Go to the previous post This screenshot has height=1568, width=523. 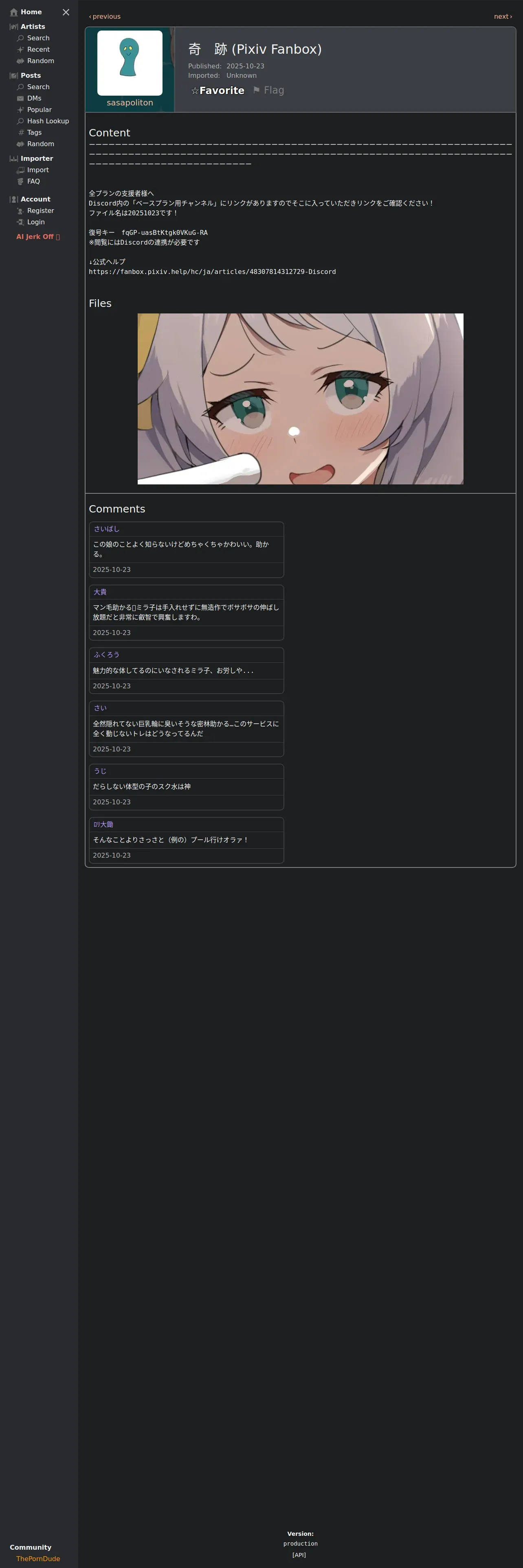coord(105,16)
